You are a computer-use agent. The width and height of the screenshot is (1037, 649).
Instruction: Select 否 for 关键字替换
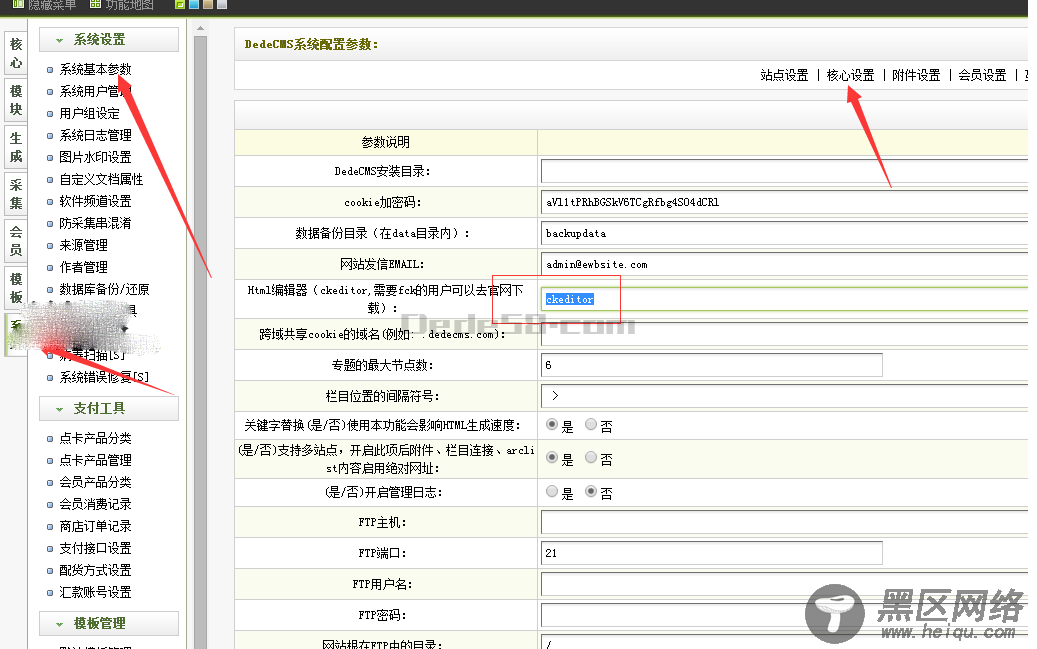(591, 425)
